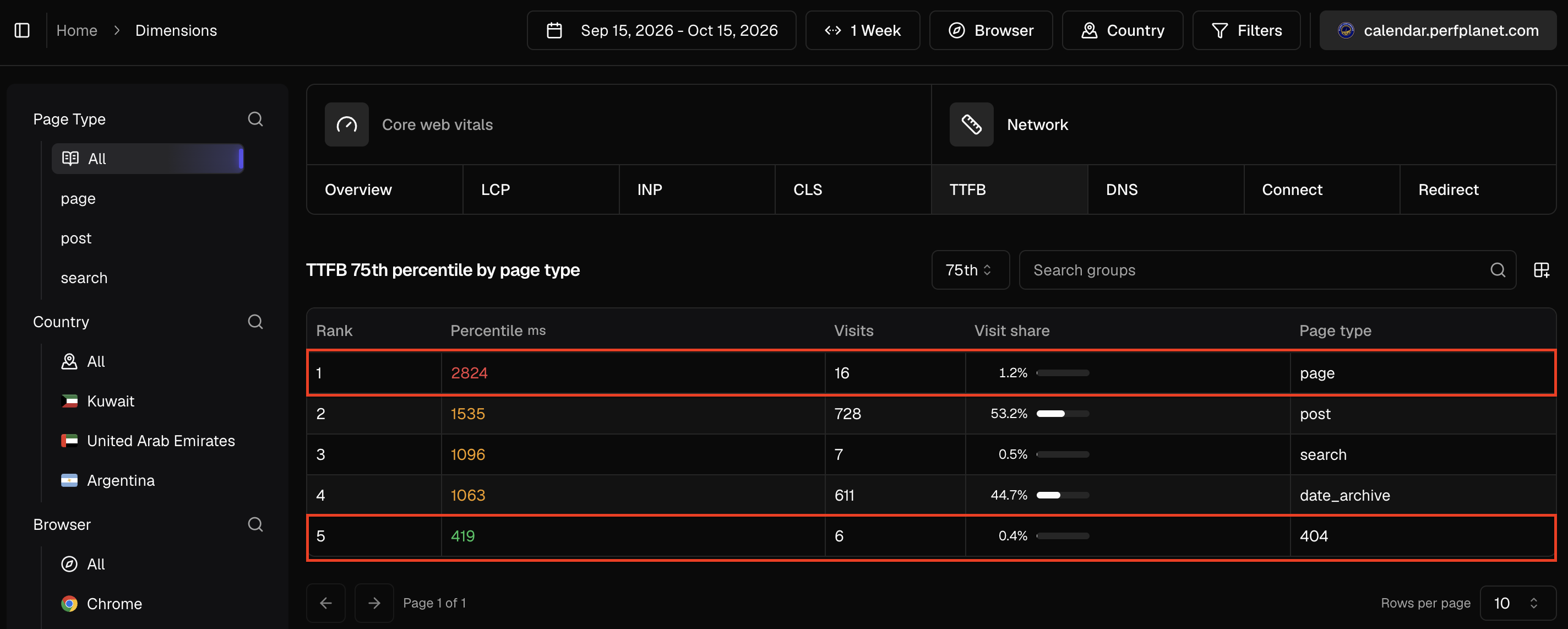Click the 53.2% visit share bar
1568x629 pixels.
(1063, 414)
